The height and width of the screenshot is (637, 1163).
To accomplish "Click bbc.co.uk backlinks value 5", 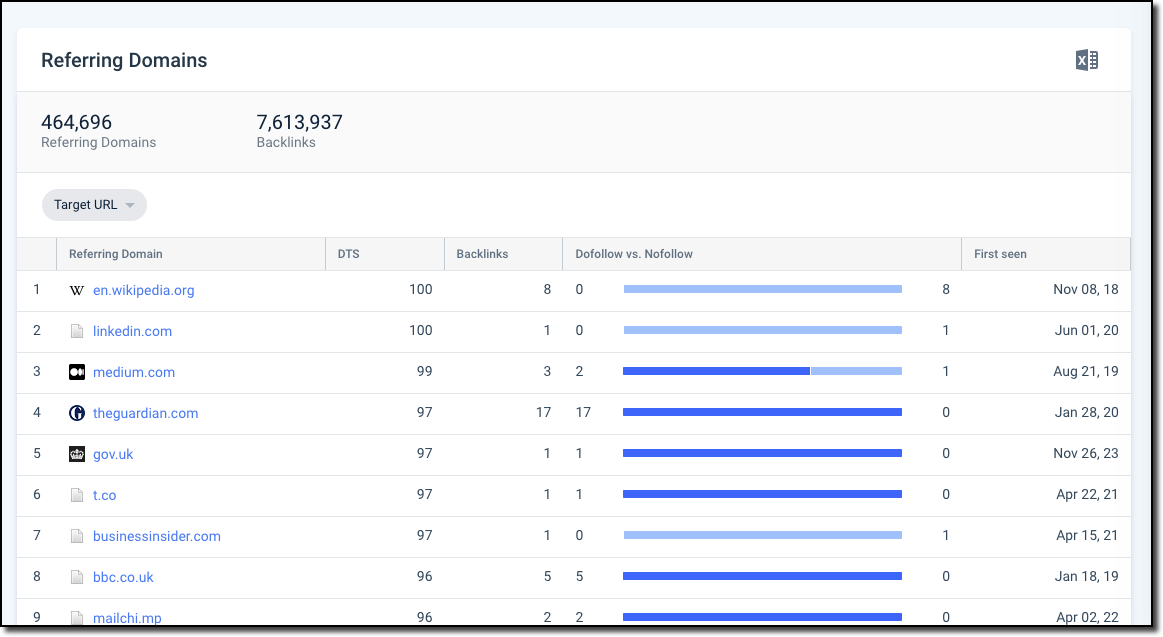I will pos(547,576).
